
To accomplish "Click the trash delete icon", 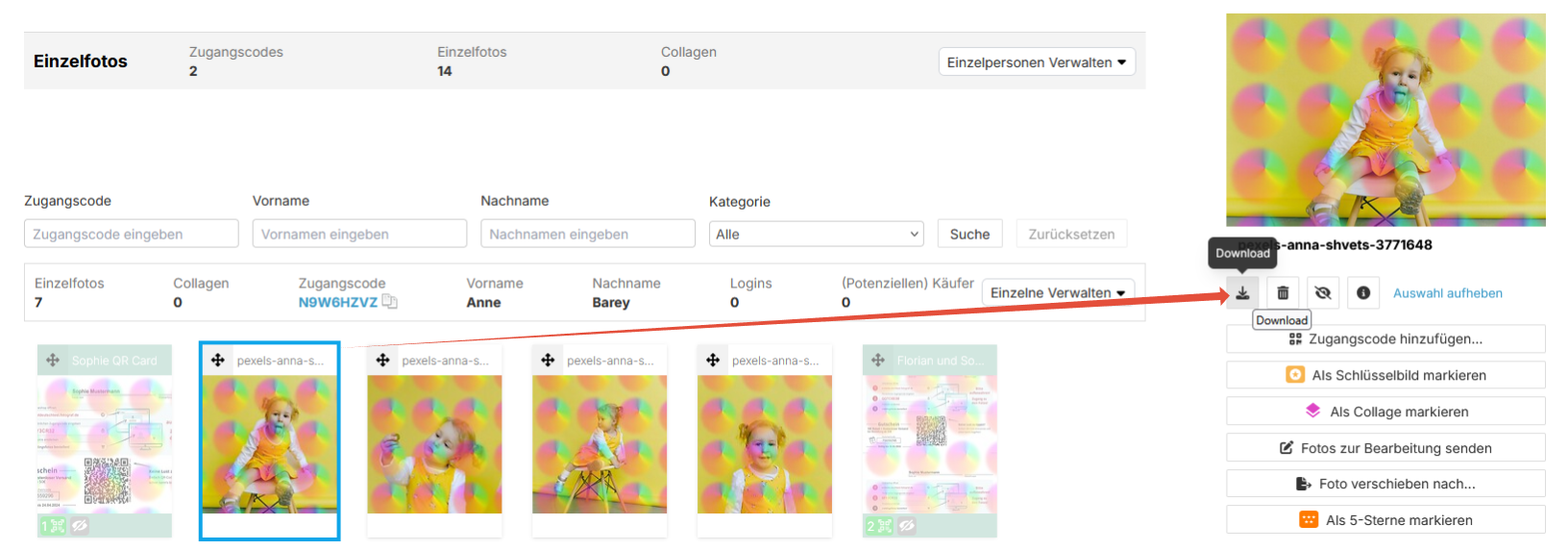I will click(x=1283, y=293).
